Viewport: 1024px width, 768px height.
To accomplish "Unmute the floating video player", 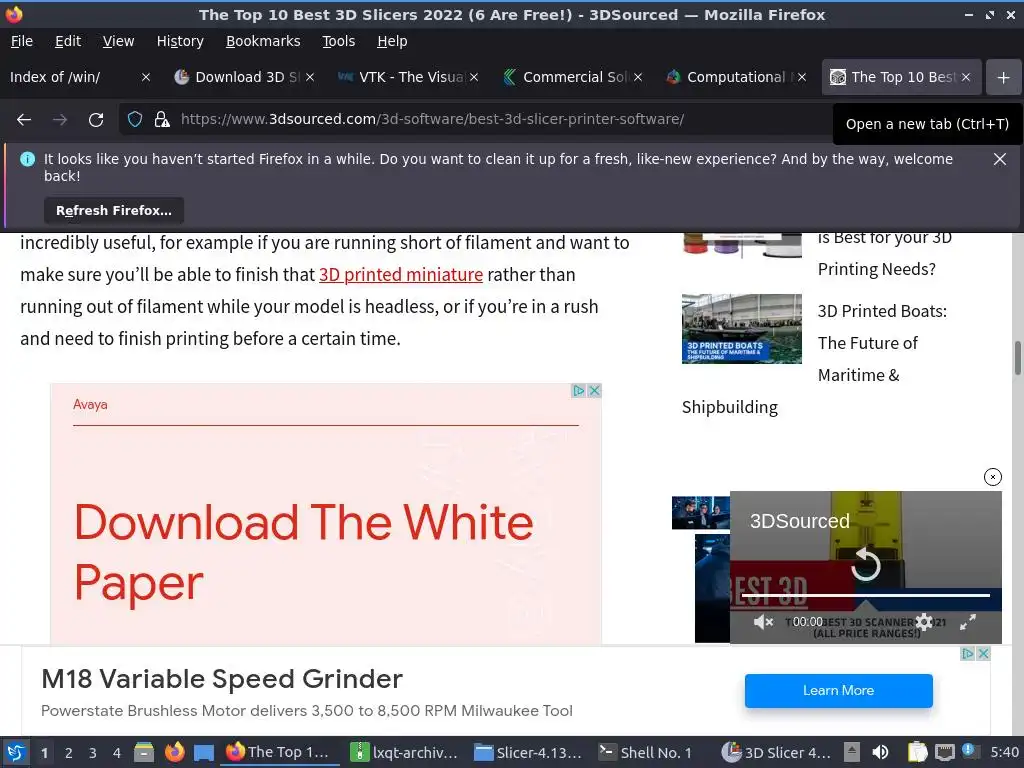I will [763, 622].
